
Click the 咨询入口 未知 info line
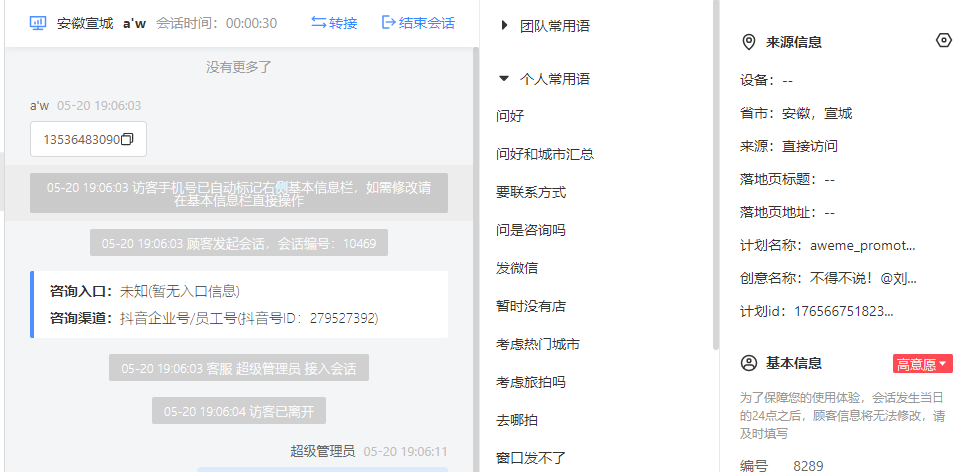click(x=145, y=291)
